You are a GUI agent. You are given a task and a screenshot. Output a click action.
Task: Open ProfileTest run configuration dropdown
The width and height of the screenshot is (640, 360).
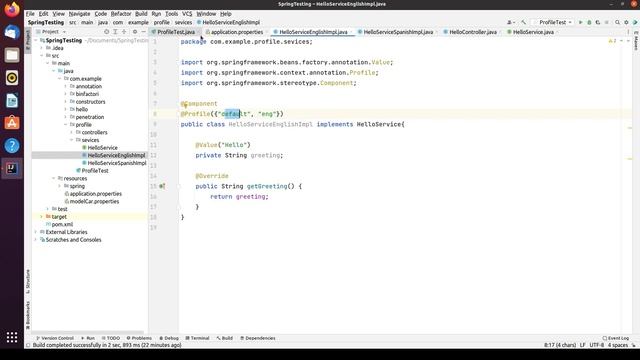[x=553, y=22]
